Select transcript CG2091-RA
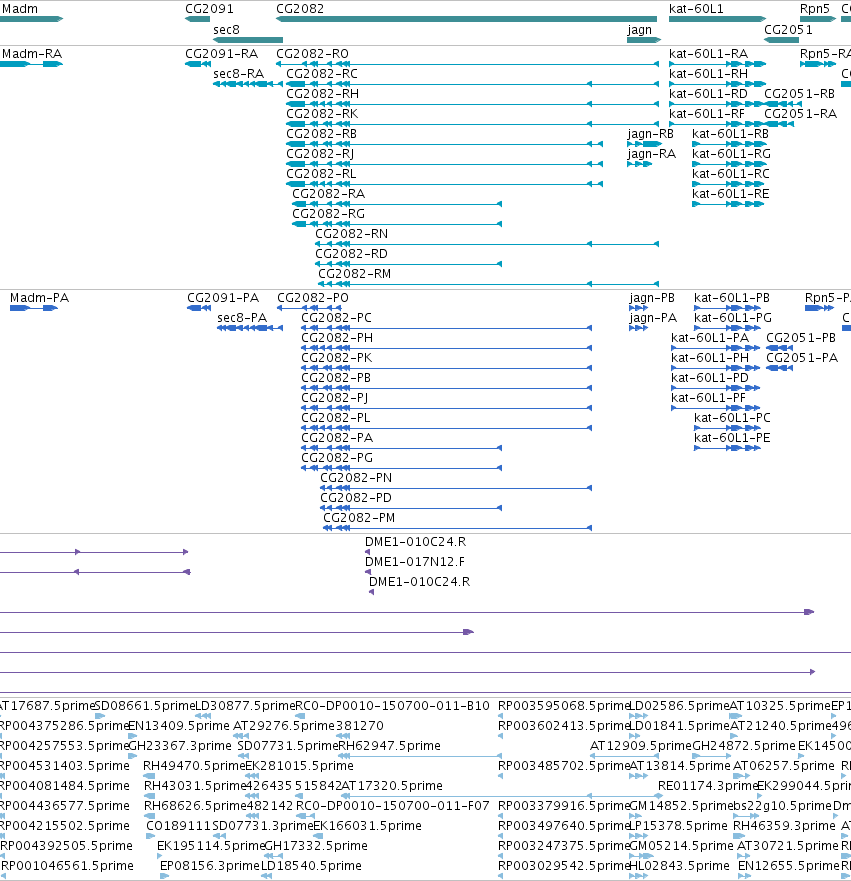This screenshot has height=881, width=851. point(222,54)
